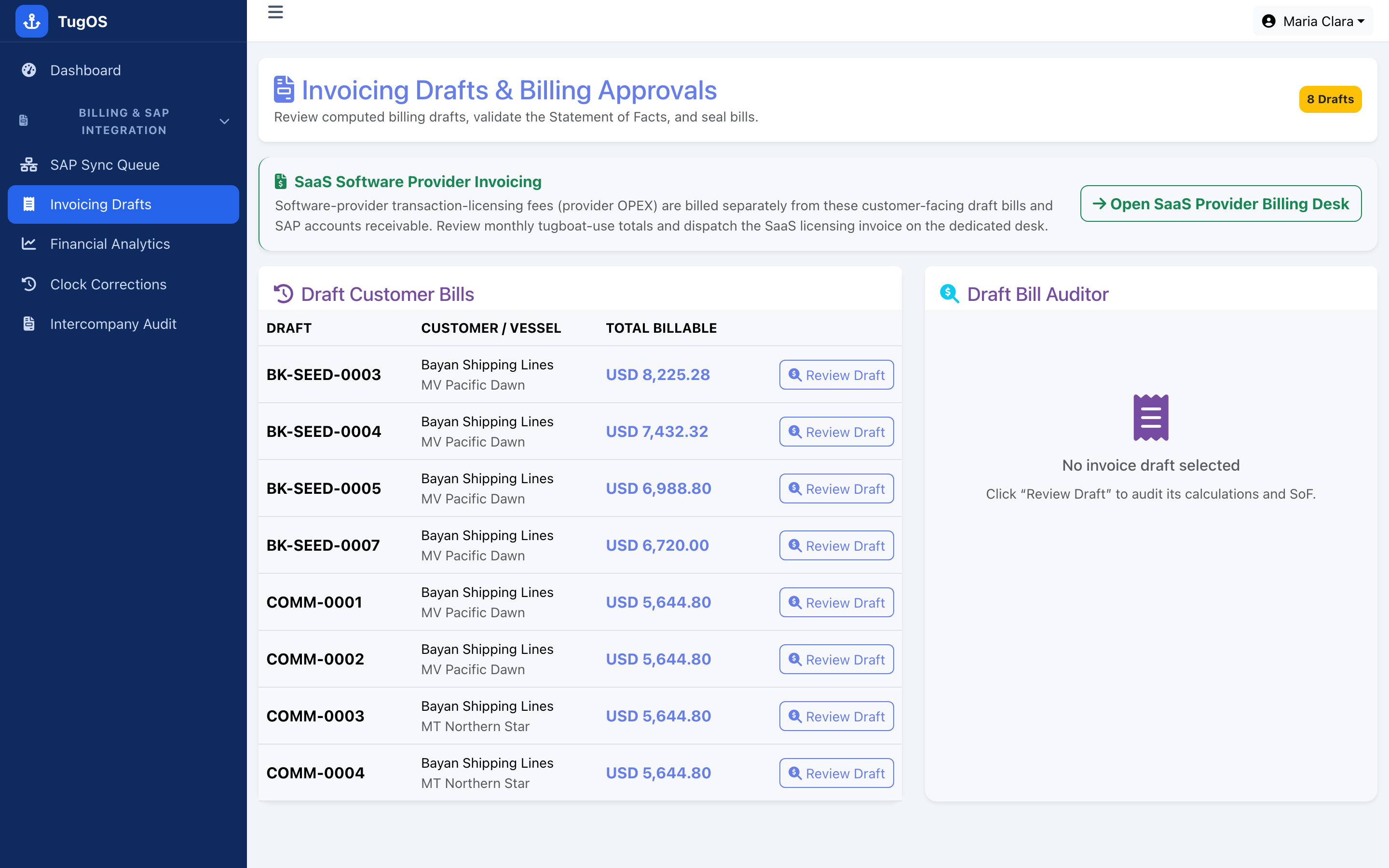Click the green SaaS invoice dollar icon
The height and width of the screenshot is (868, 1389).
click(x=281, y=181)
